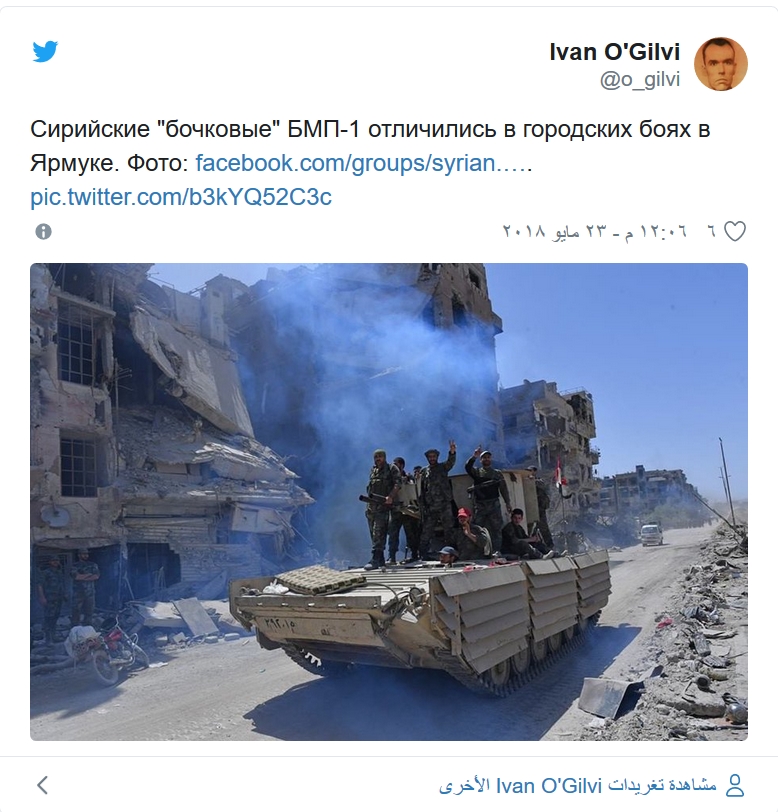
Task: Click the Twitter bird logo
Action: [45, 51]
